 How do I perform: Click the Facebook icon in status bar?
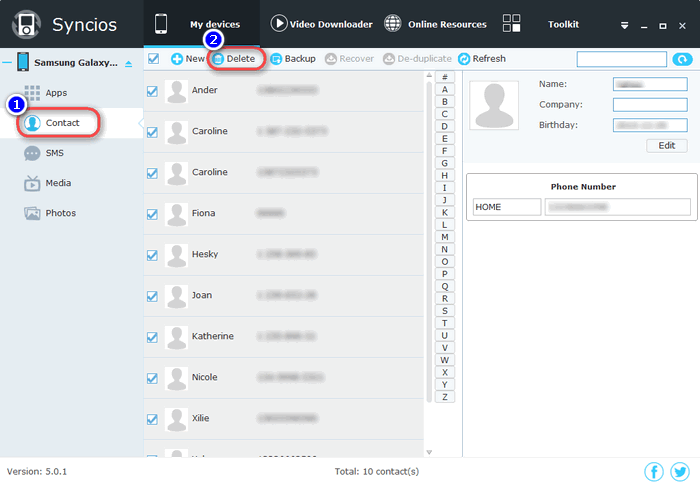(x=654, y=471)
